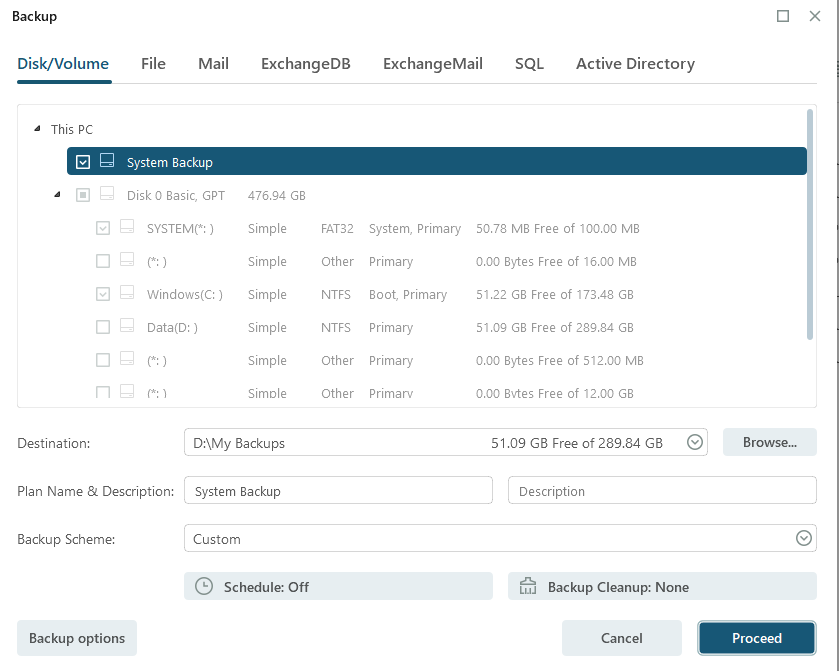This screenshot has height=671, width=839.
Task: Toggle the Disk 0 Basic, GPT checkbox
Action: (83, 195)
